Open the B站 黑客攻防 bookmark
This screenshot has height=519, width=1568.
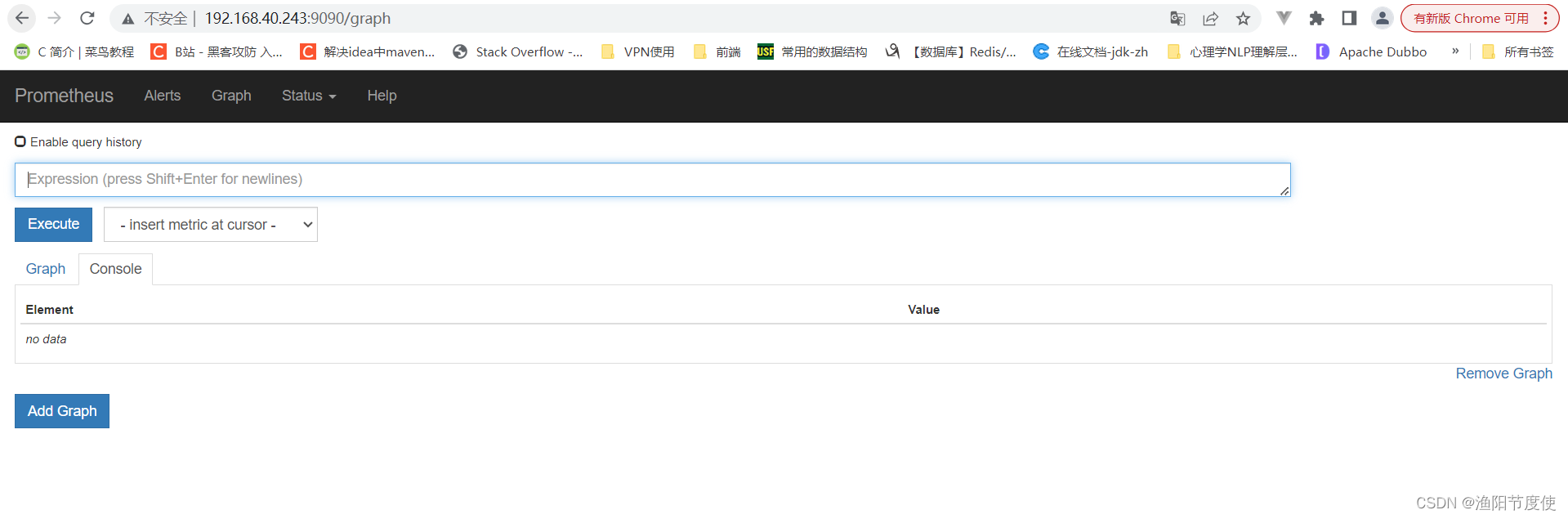(x=217, y=51)
